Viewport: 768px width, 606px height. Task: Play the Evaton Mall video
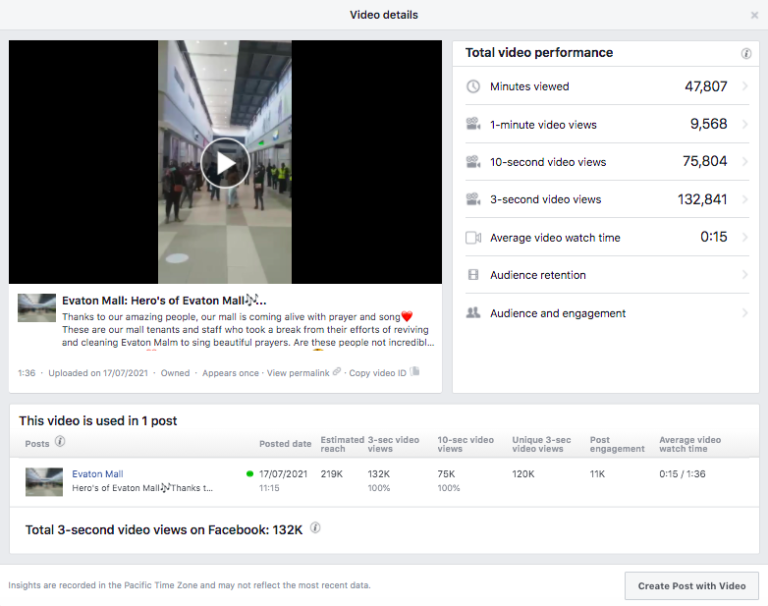225,163
